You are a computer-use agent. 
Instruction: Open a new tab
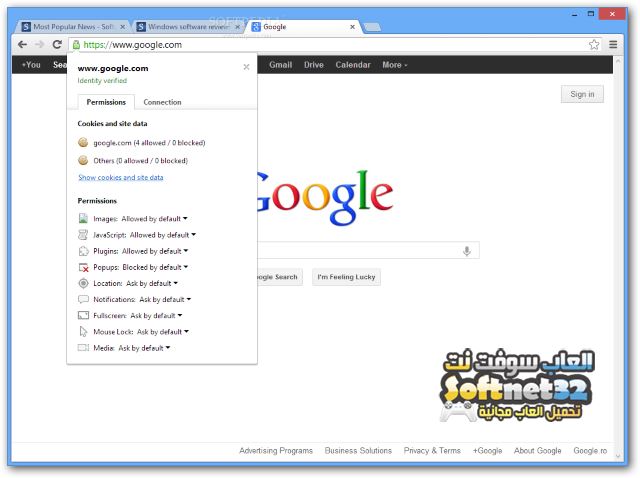coord(372,27)
